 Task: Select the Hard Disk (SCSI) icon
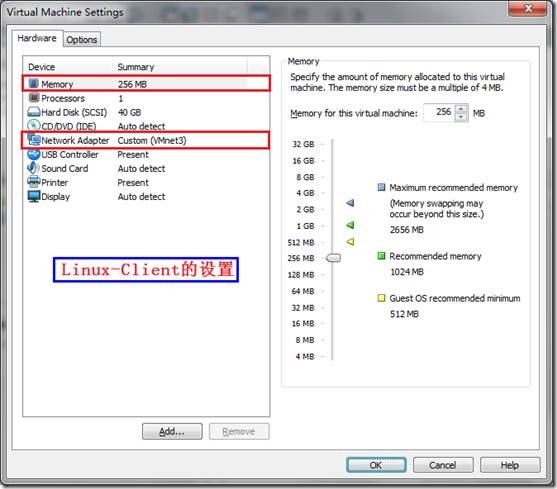pyautogui.click(x=34, y=112)
